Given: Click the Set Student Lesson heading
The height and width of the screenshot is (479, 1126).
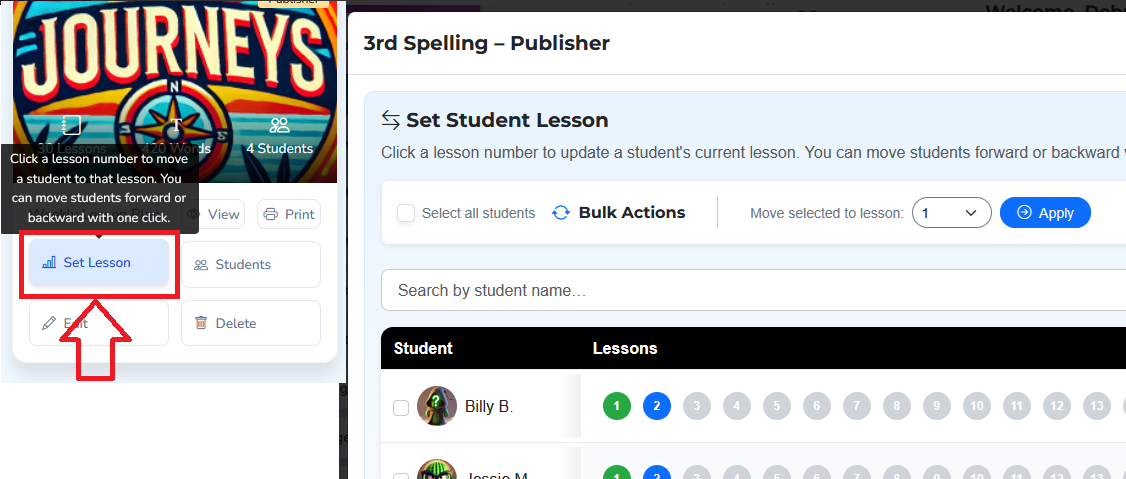Looking at the screenshot, I should pos(507,120).
